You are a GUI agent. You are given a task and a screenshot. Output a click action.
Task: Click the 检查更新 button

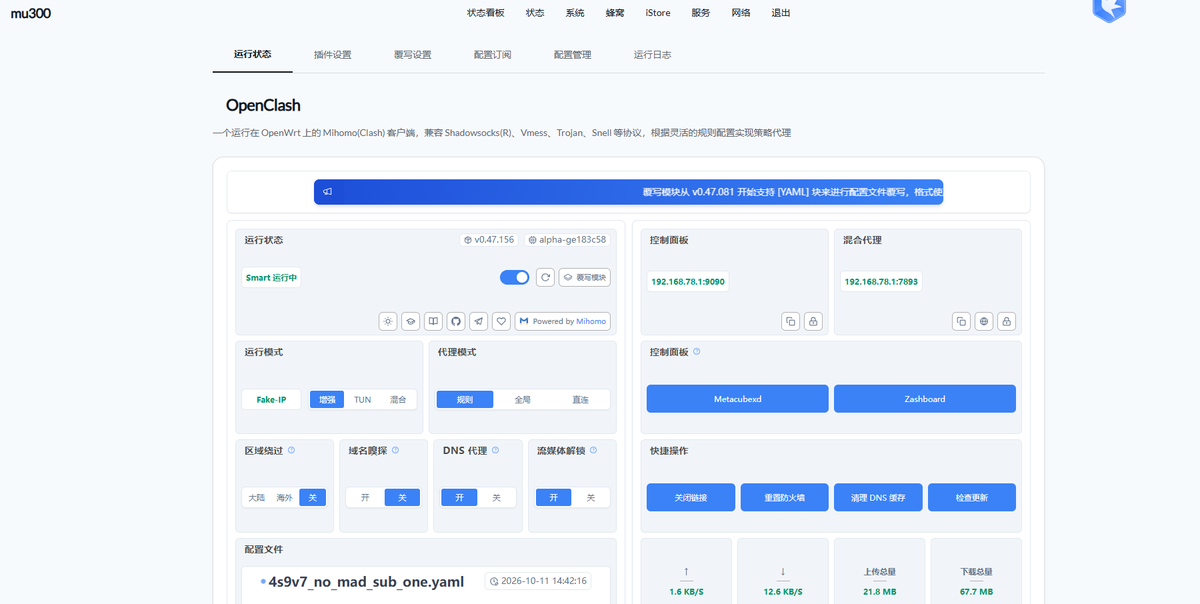[x=972, y=497]
